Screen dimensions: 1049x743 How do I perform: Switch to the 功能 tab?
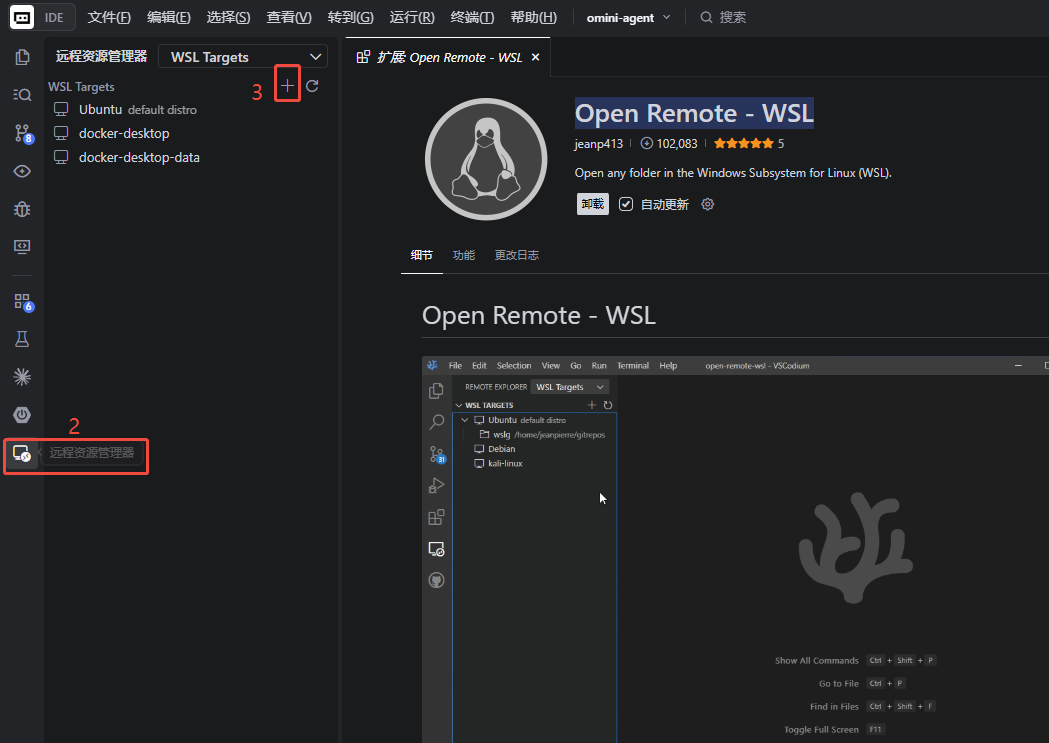(x=464, y=255)
